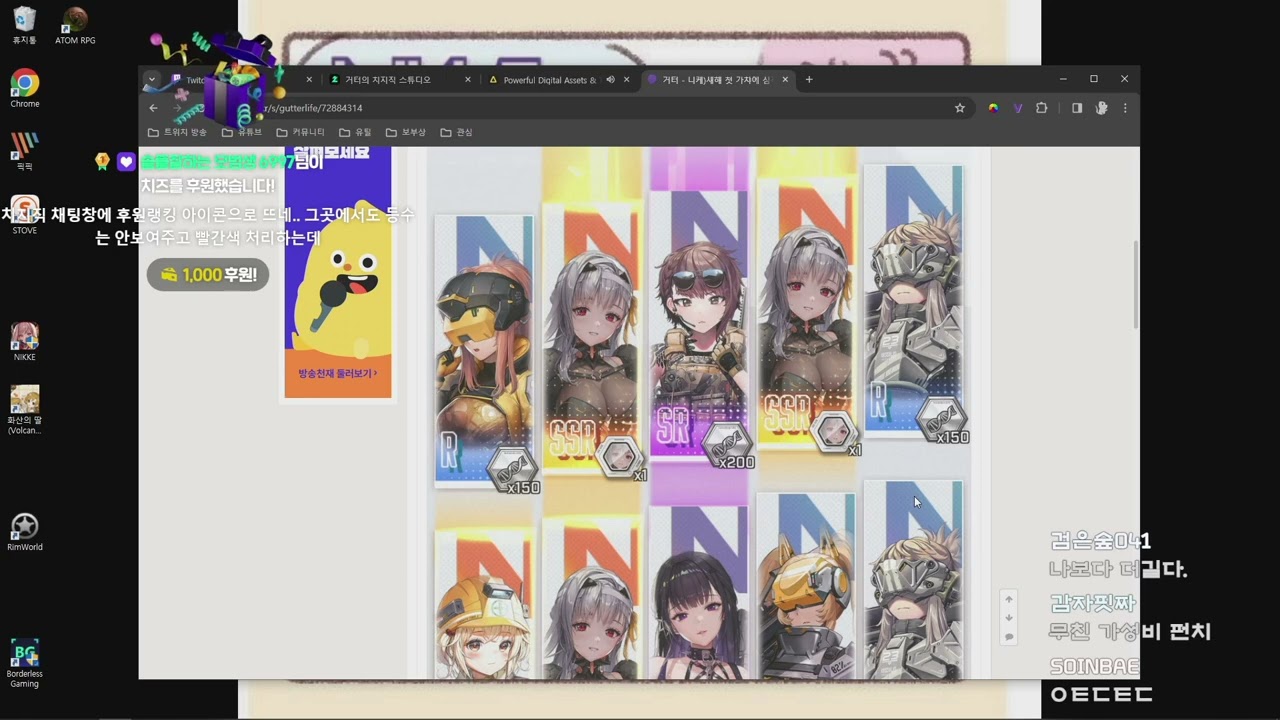Open the browser profile avatar
Screen dimensions: 1280x720
(x=1101, y=108)
